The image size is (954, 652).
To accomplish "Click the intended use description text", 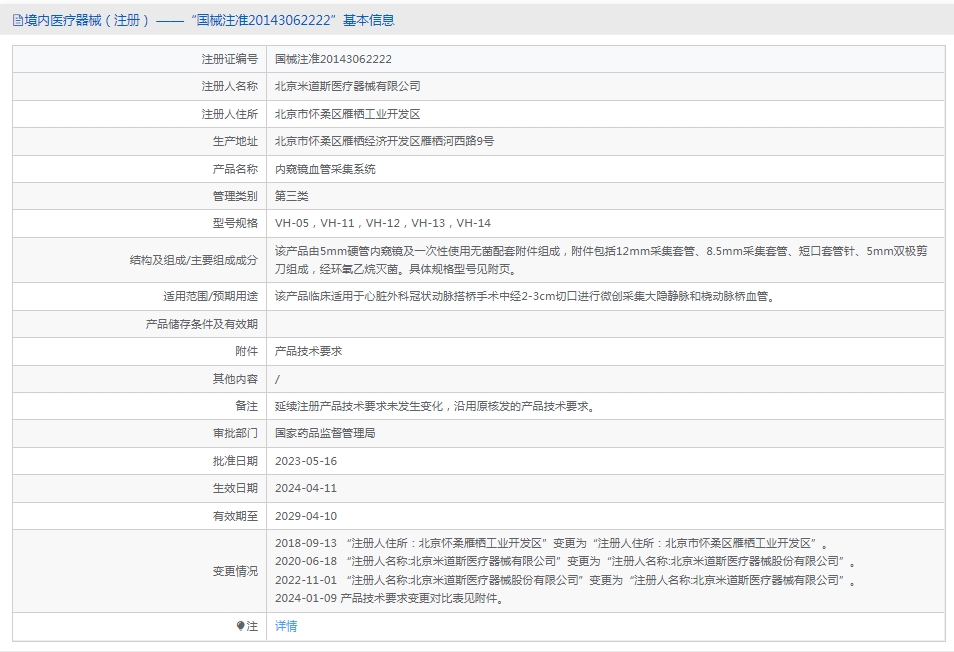I will click(x=524, y=296).
